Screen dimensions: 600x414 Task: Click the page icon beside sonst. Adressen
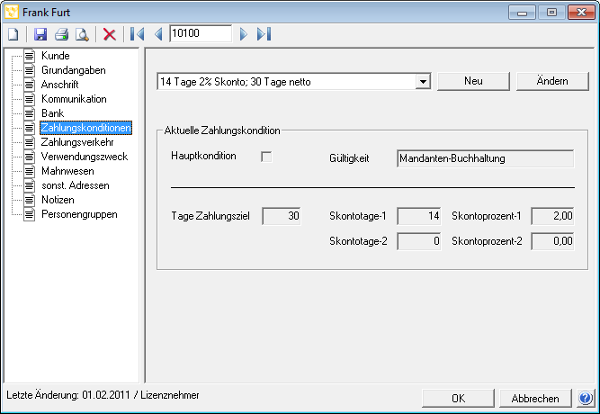(x=29, y=186)
